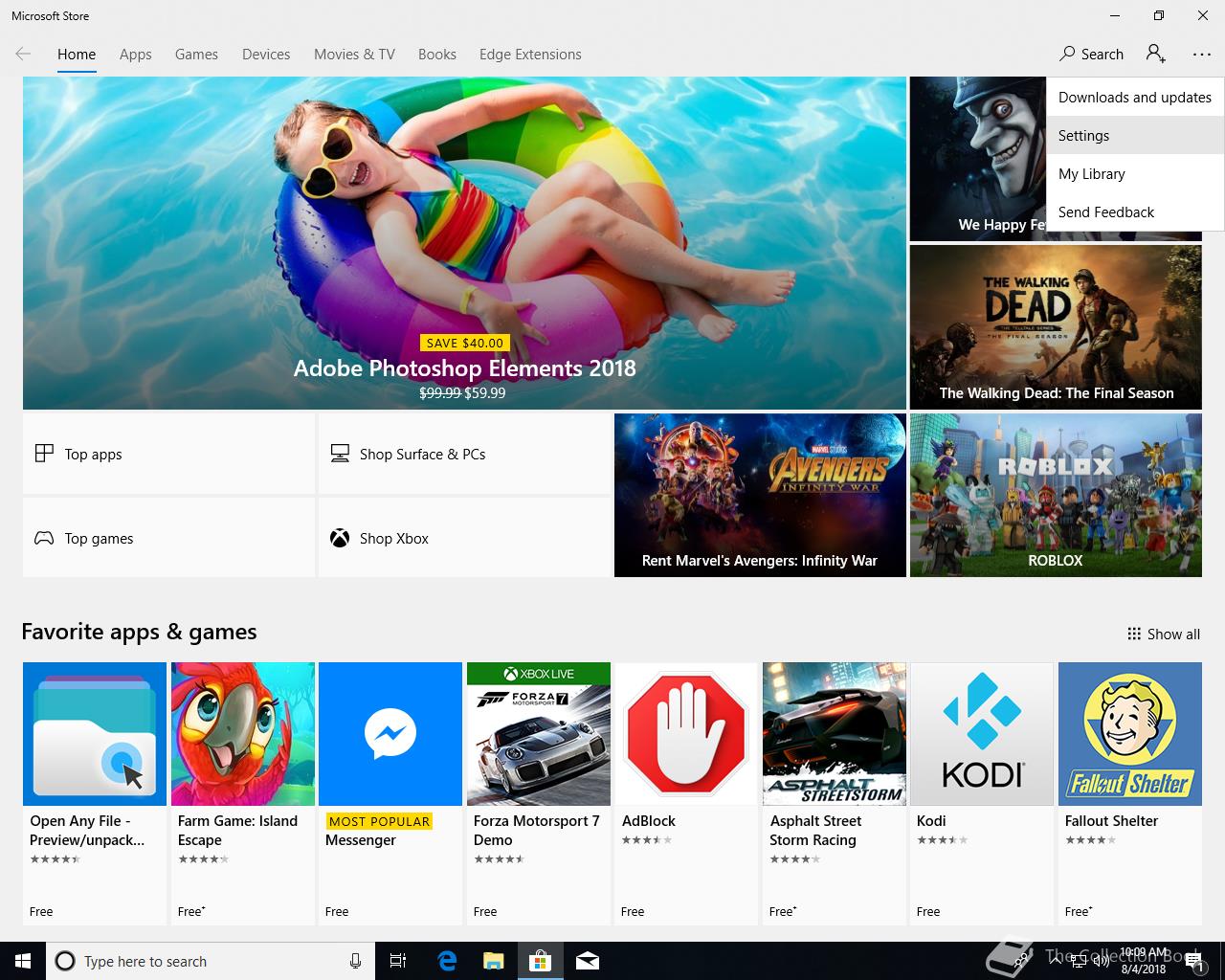Open the Top games tile
This screenshot has width=1225, height=980.
(x=168, y=538)
